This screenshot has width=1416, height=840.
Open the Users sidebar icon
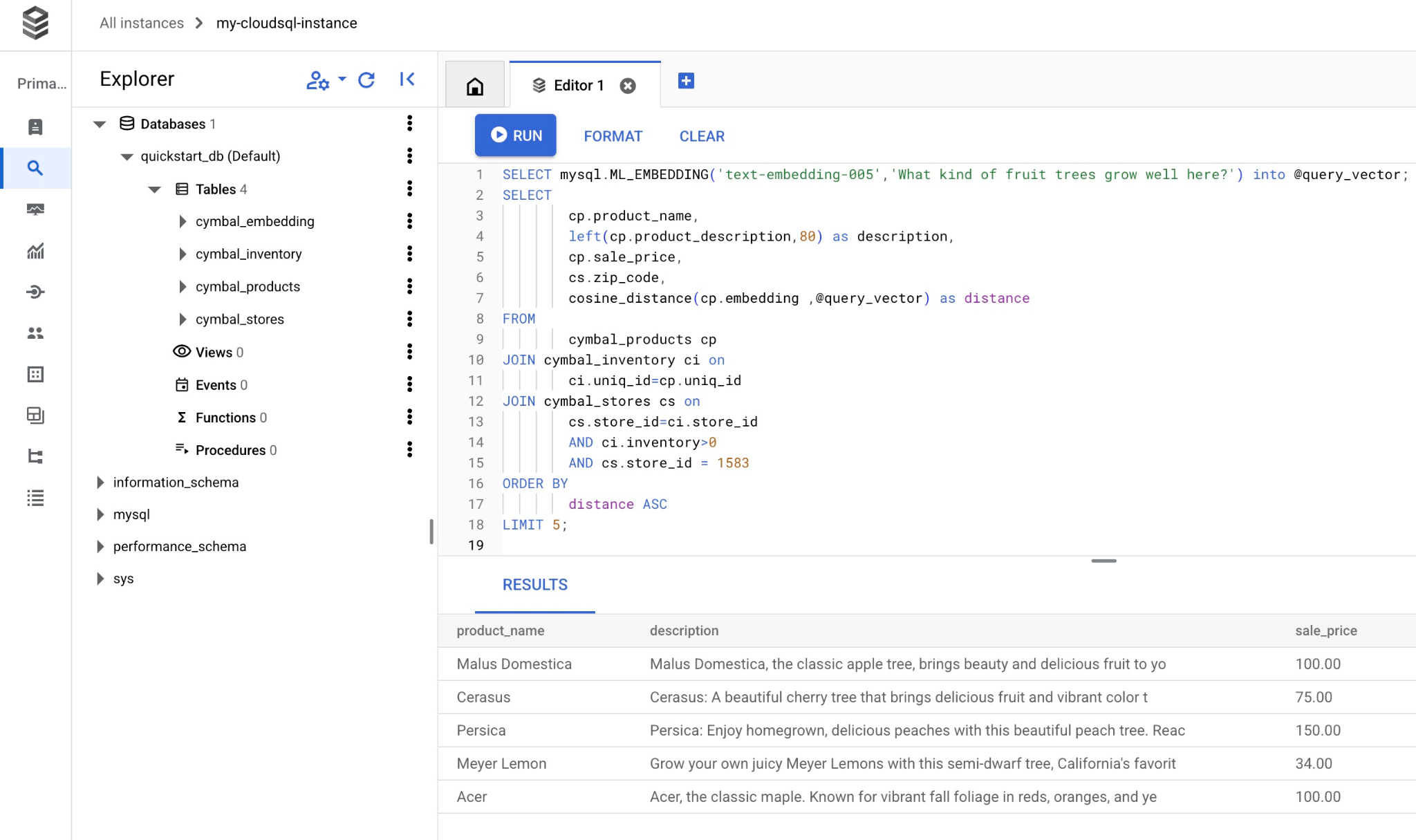[x=35, y=333]
